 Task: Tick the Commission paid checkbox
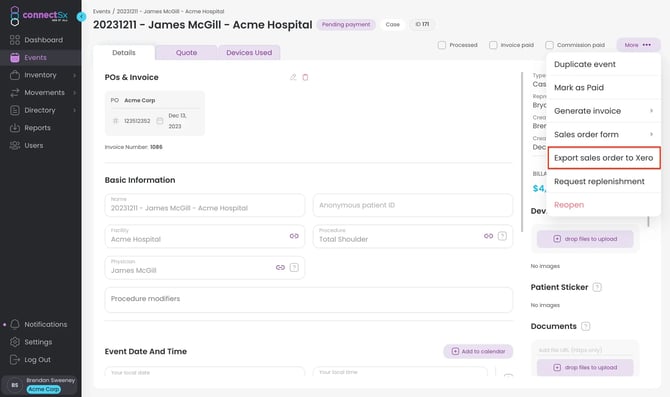tap(550, 45)
